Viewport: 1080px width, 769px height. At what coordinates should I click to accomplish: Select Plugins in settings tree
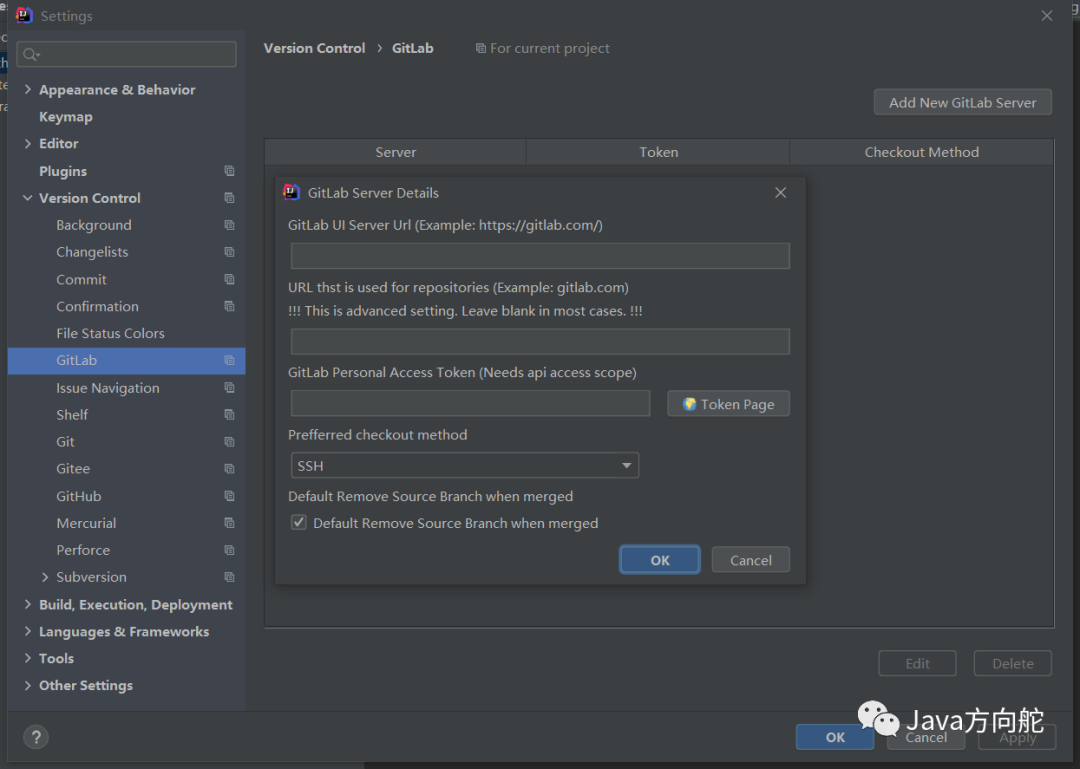point(63,171)
